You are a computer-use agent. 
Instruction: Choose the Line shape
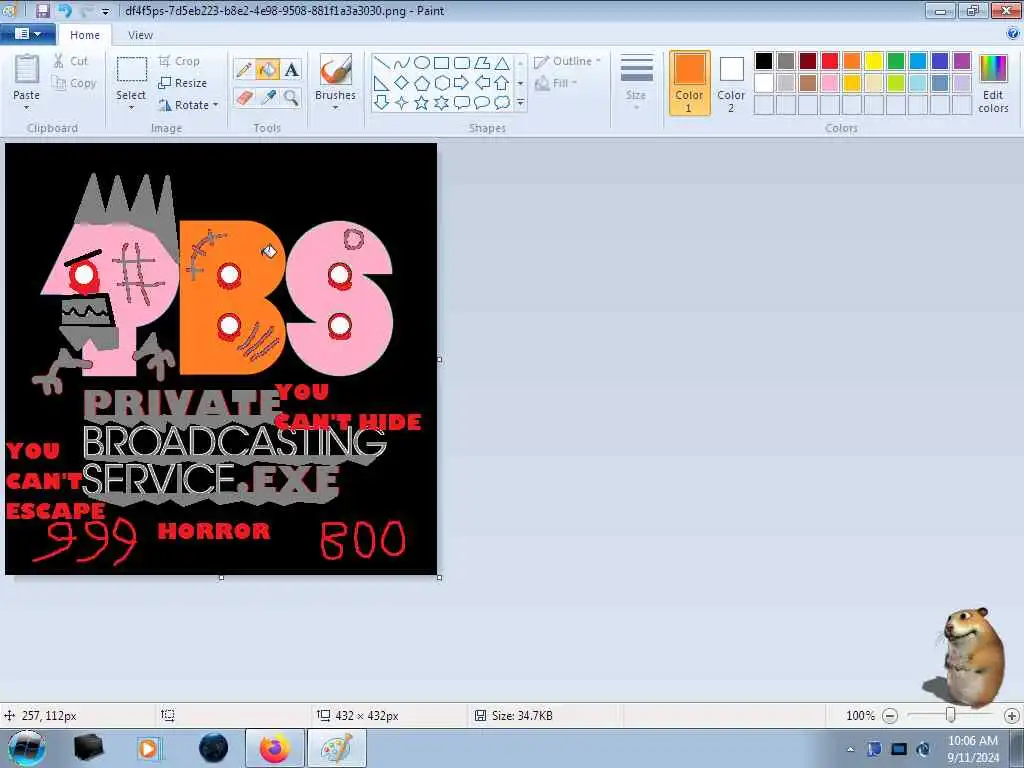pos(382,63)
